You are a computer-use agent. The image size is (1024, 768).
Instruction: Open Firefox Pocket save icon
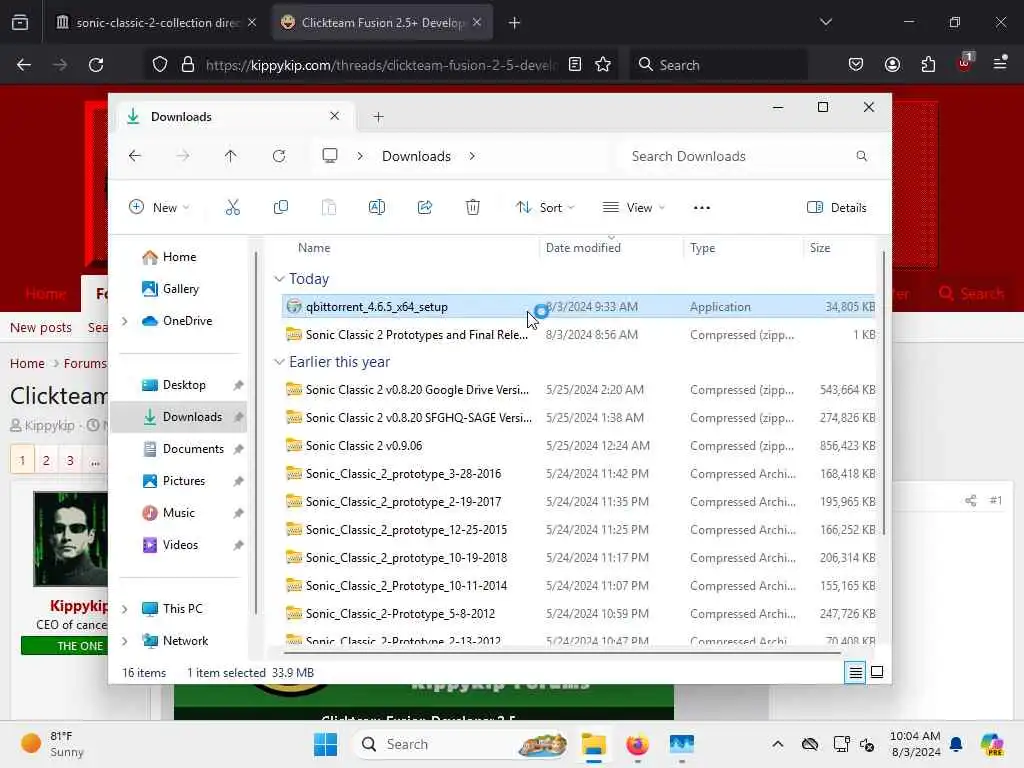pos(856,65)
